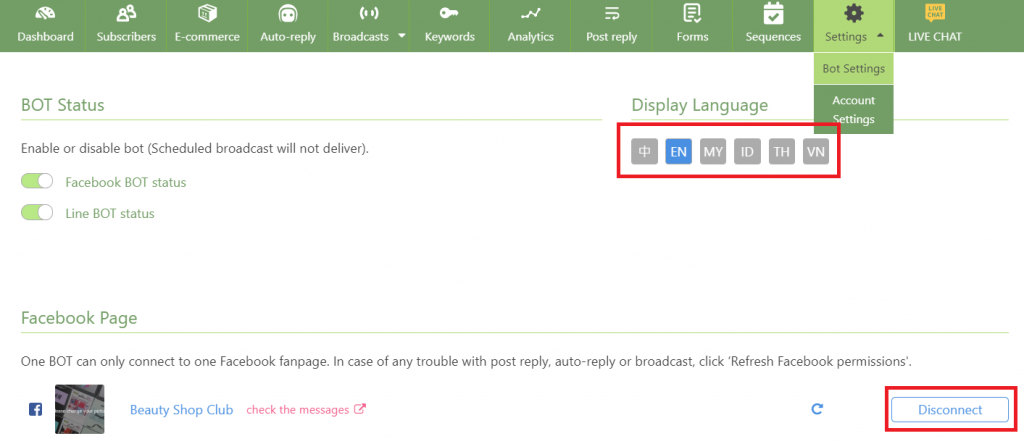Click the Line BOT status label
Screen dimensions: 1024x444
[x=110, y=214]
